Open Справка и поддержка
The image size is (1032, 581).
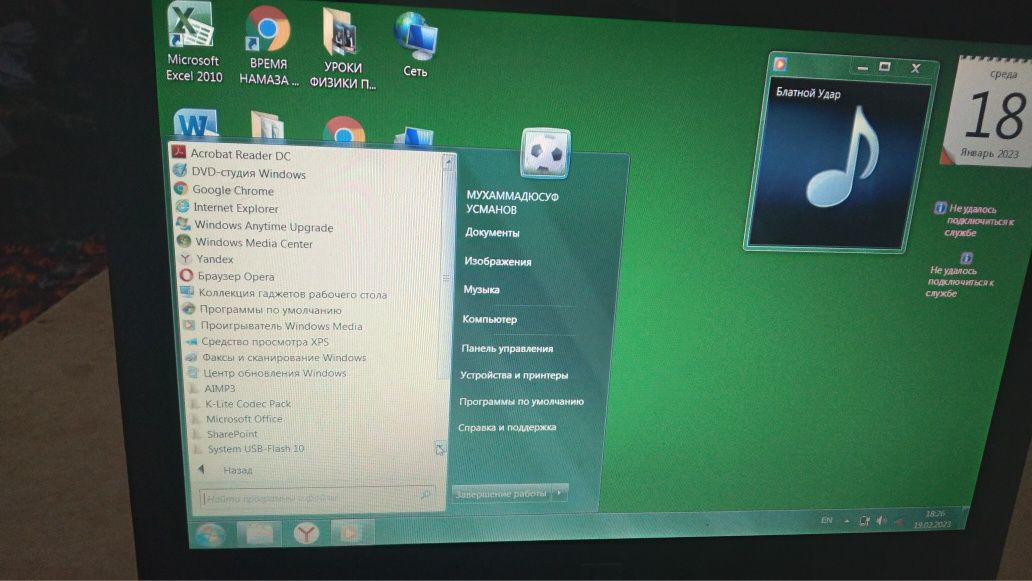pos(507,428)
